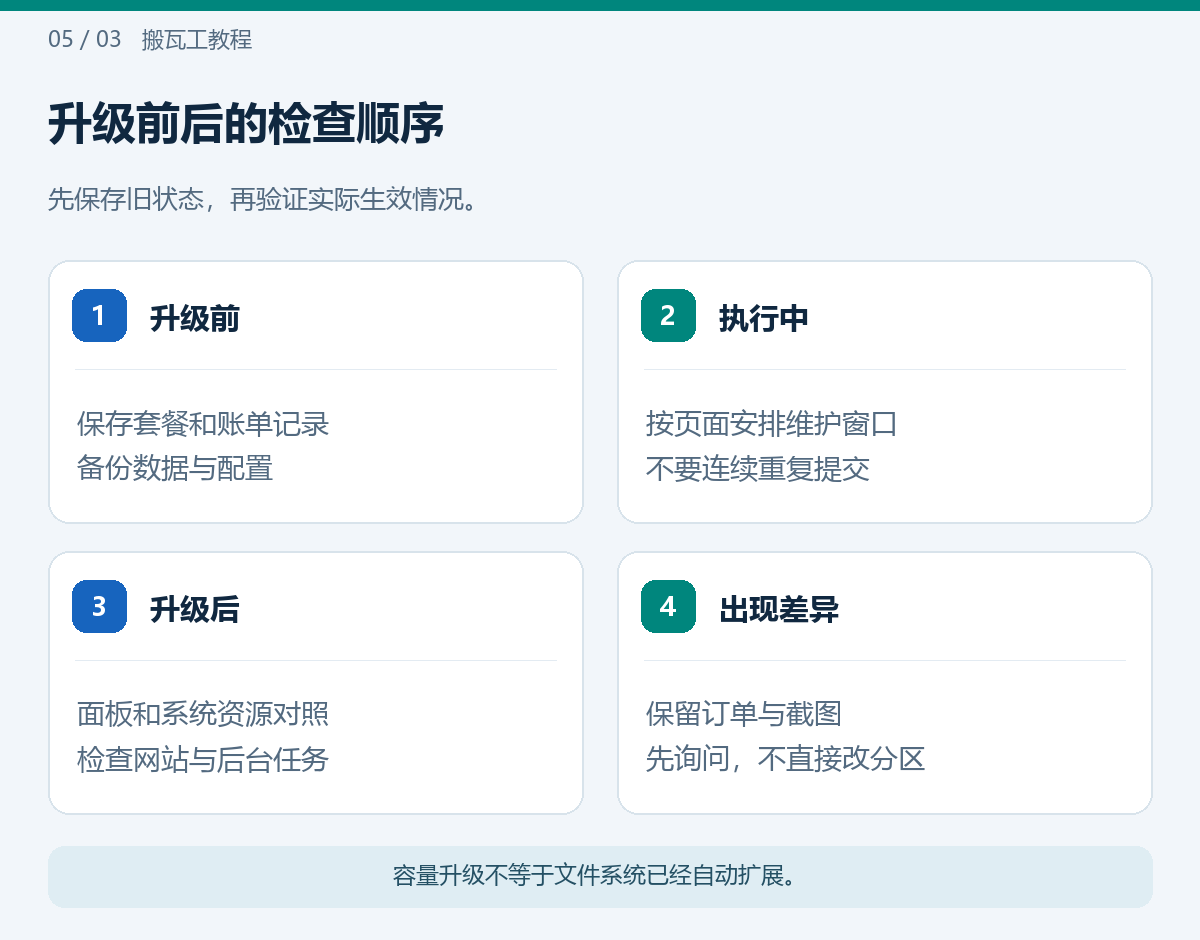Click the line 保存套餐和账单记录
This screenshot has width=1200, height=940.
coord(203,424)
